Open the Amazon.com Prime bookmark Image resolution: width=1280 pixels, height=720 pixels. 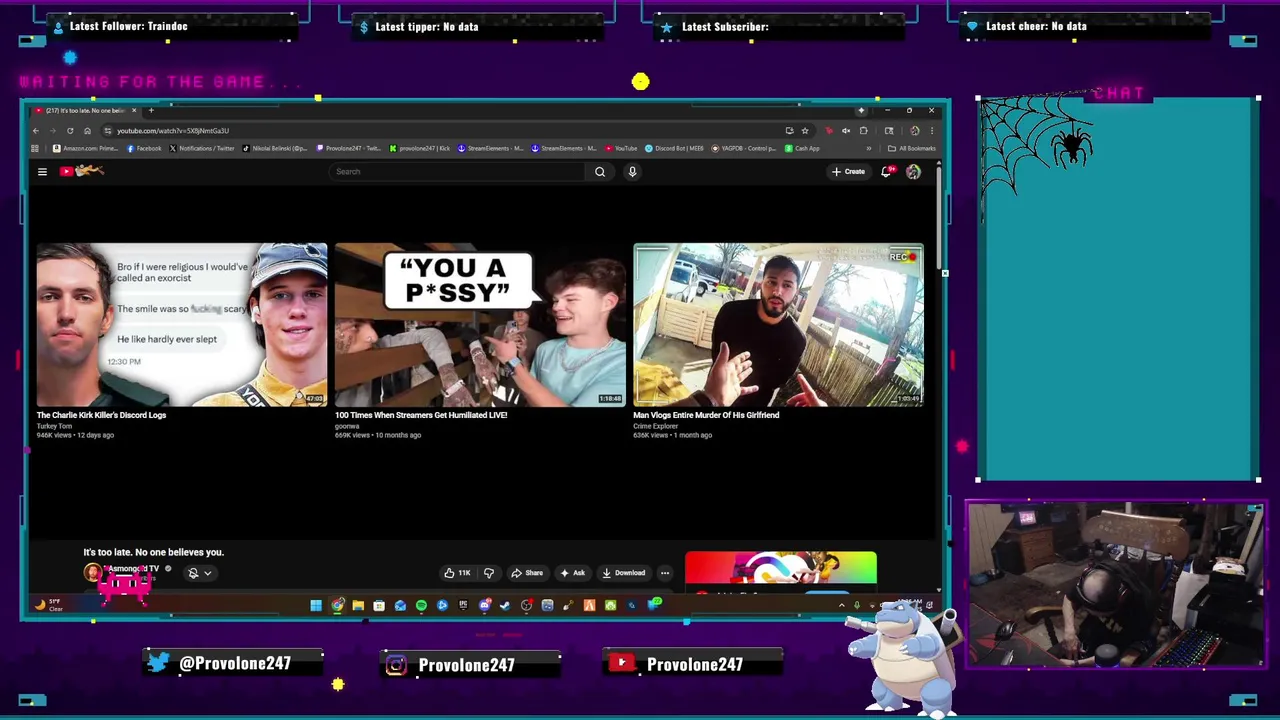pos(85,148)
